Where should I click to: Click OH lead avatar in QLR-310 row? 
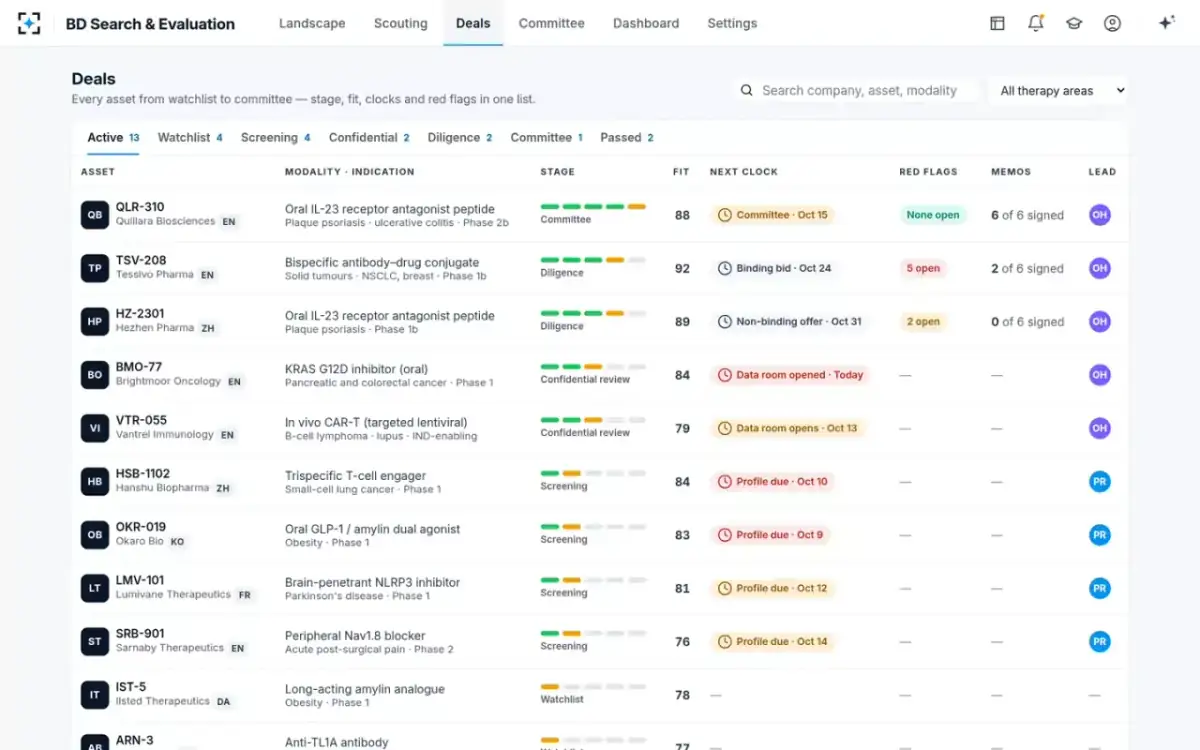1100,215
